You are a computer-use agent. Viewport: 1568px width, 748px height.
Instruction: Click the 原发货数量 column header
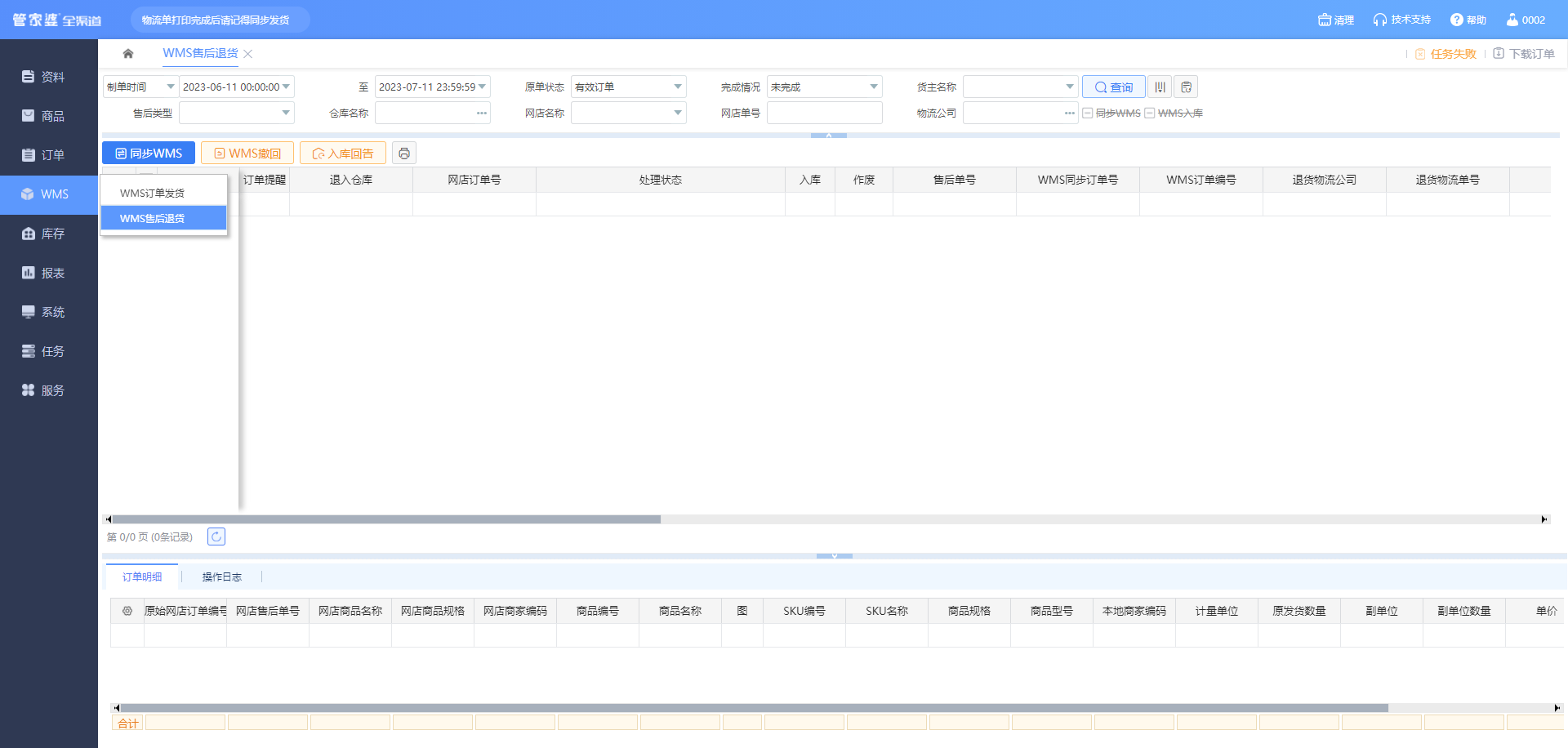(1299, 611)
